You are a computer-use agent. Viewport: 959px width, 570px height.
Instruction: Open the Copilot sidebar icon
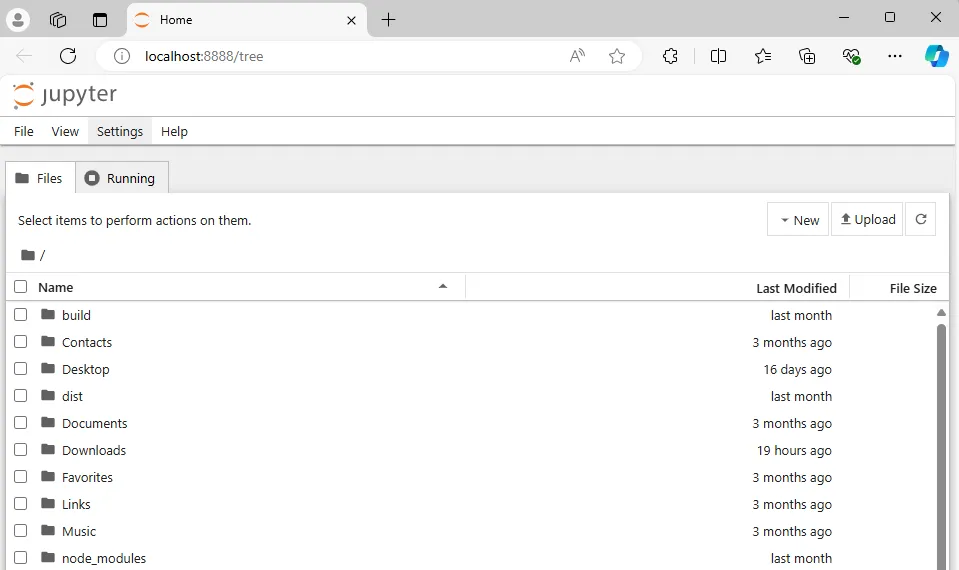point(936,56)
